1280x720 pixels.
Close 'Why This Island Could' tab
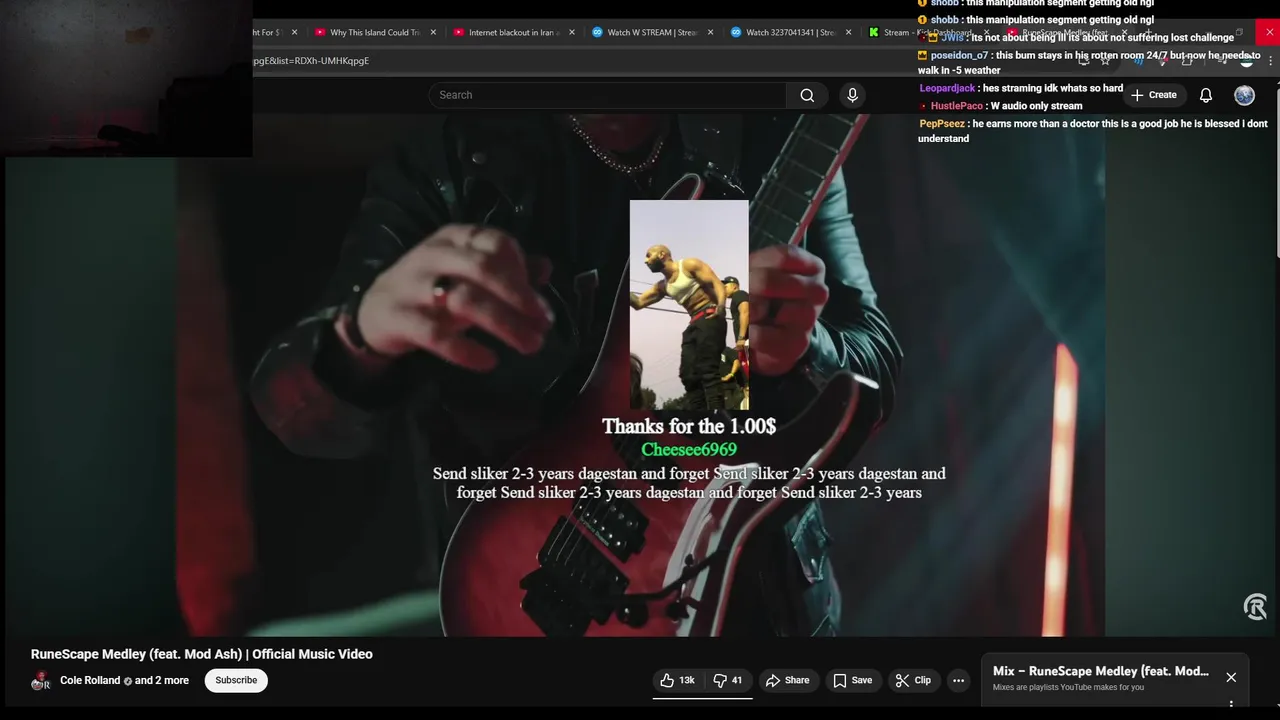click(433, 32)
